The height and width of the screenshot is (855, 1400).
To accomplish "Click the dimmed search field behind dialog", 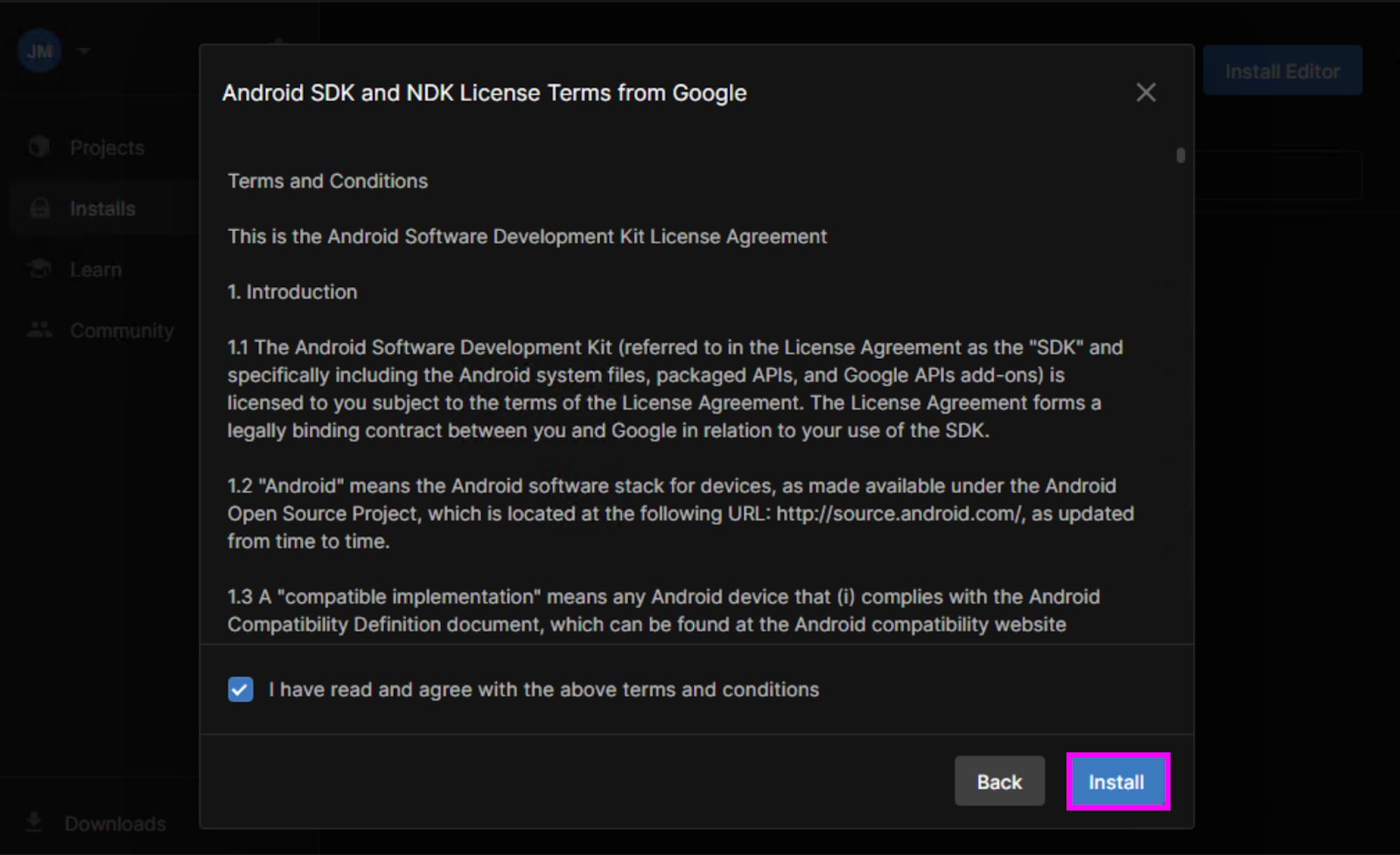I will pos(1277,175).
